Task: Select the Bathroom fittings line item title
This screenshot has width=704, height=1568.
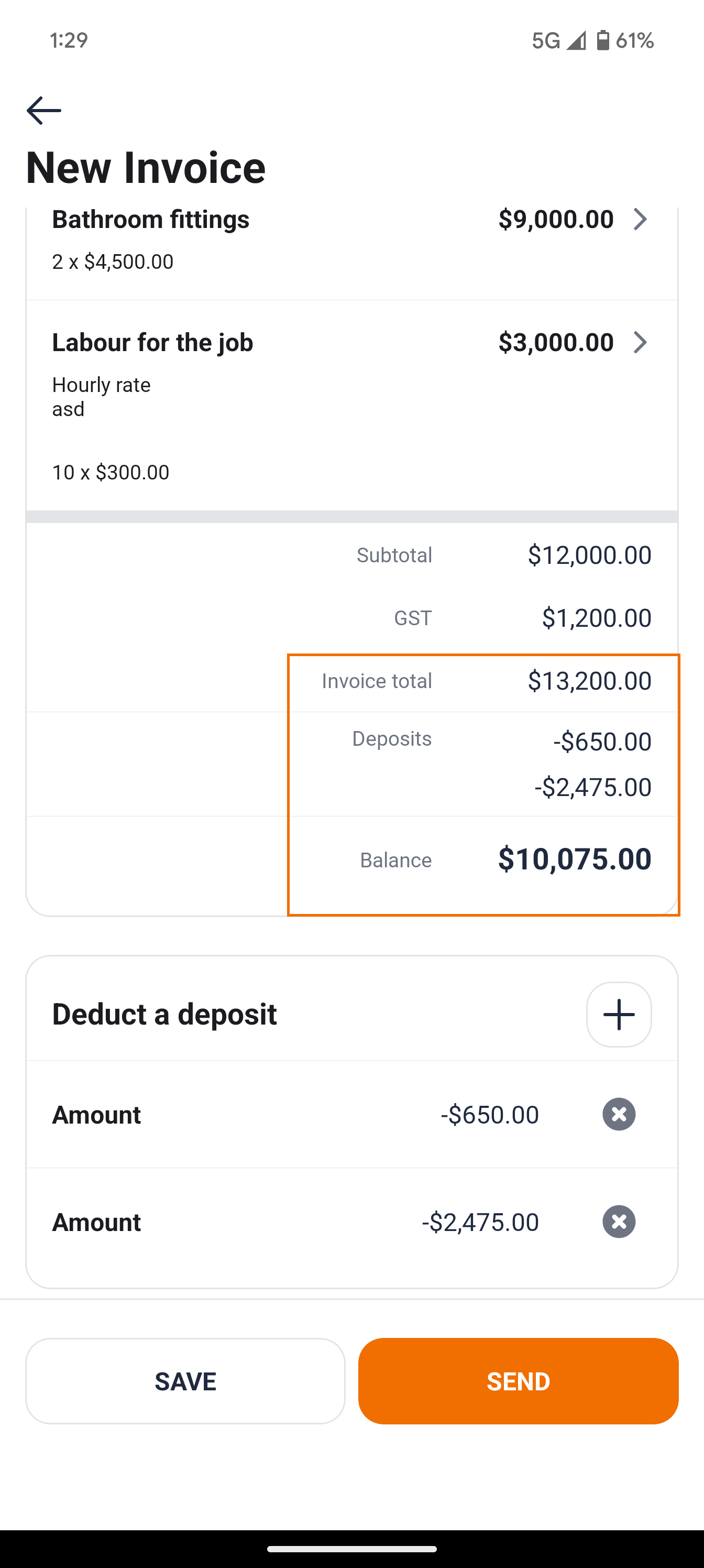Action: 150,219
